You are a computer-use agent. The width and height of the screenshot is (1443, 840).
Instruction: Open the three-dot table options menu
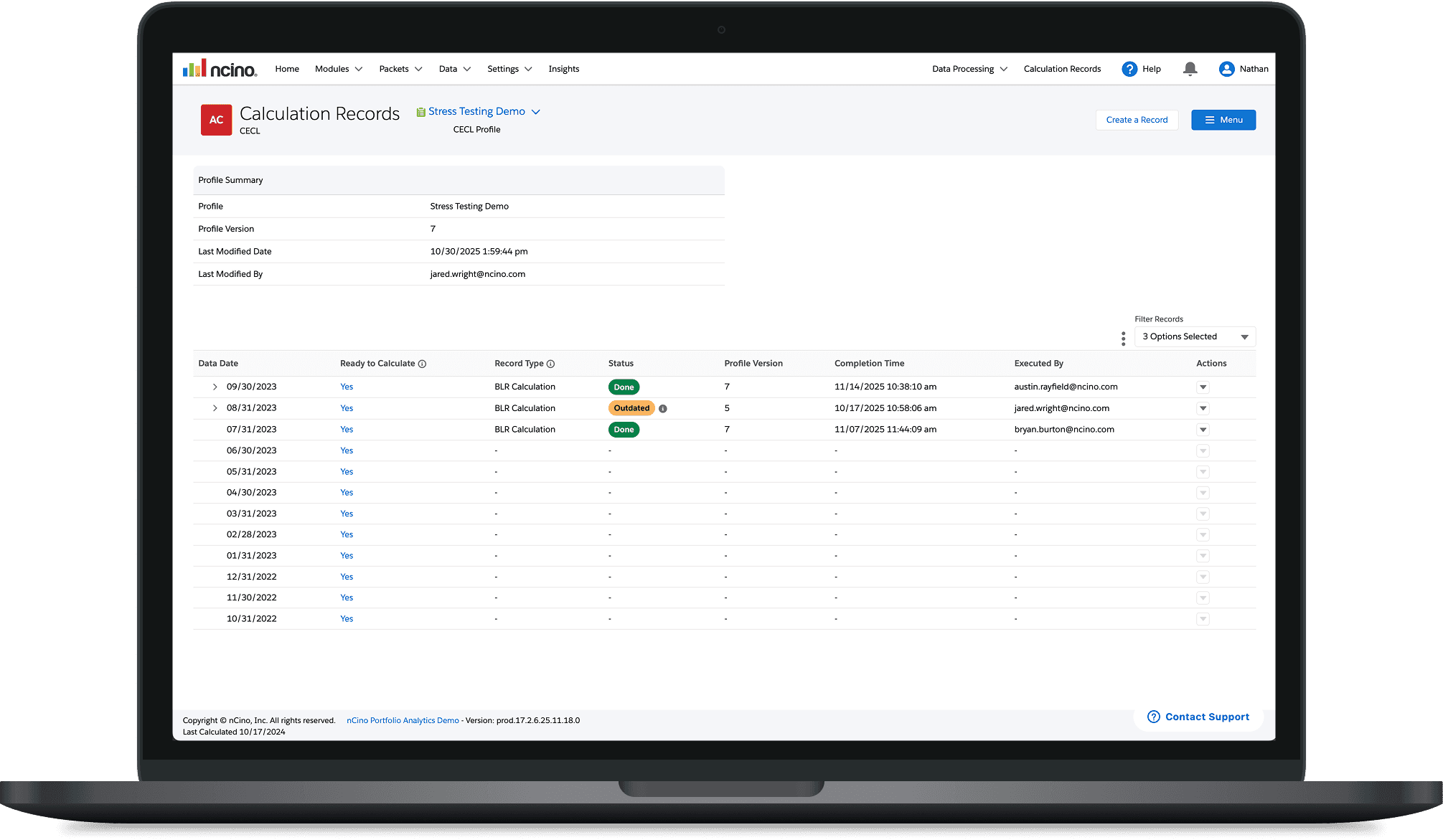1123,339
